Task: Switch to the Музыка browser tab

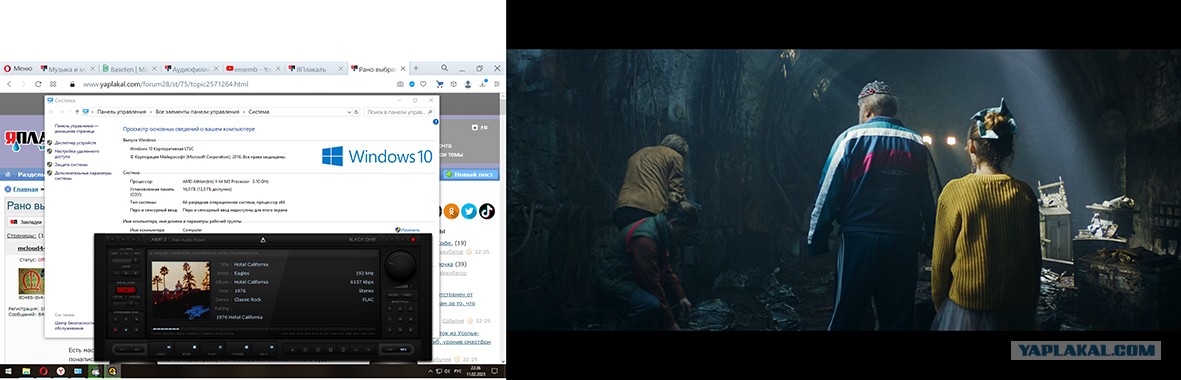Action: pyautogui.click(x=67, y=68)
